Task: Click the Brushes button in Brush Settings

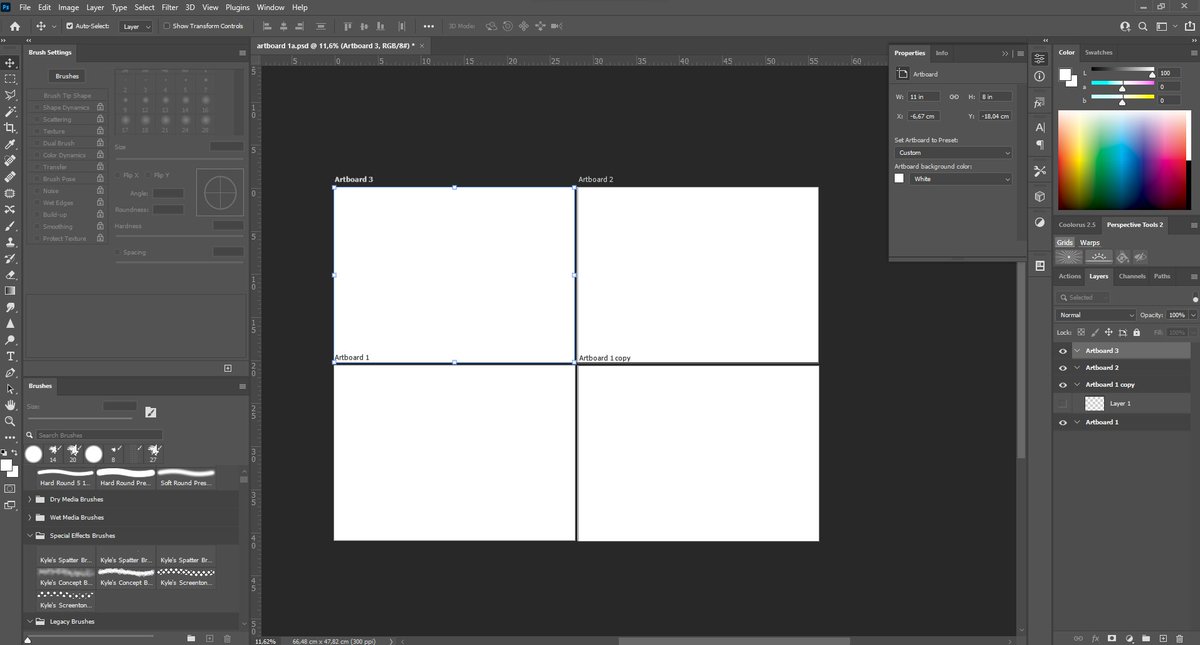Action: point(67,76)
